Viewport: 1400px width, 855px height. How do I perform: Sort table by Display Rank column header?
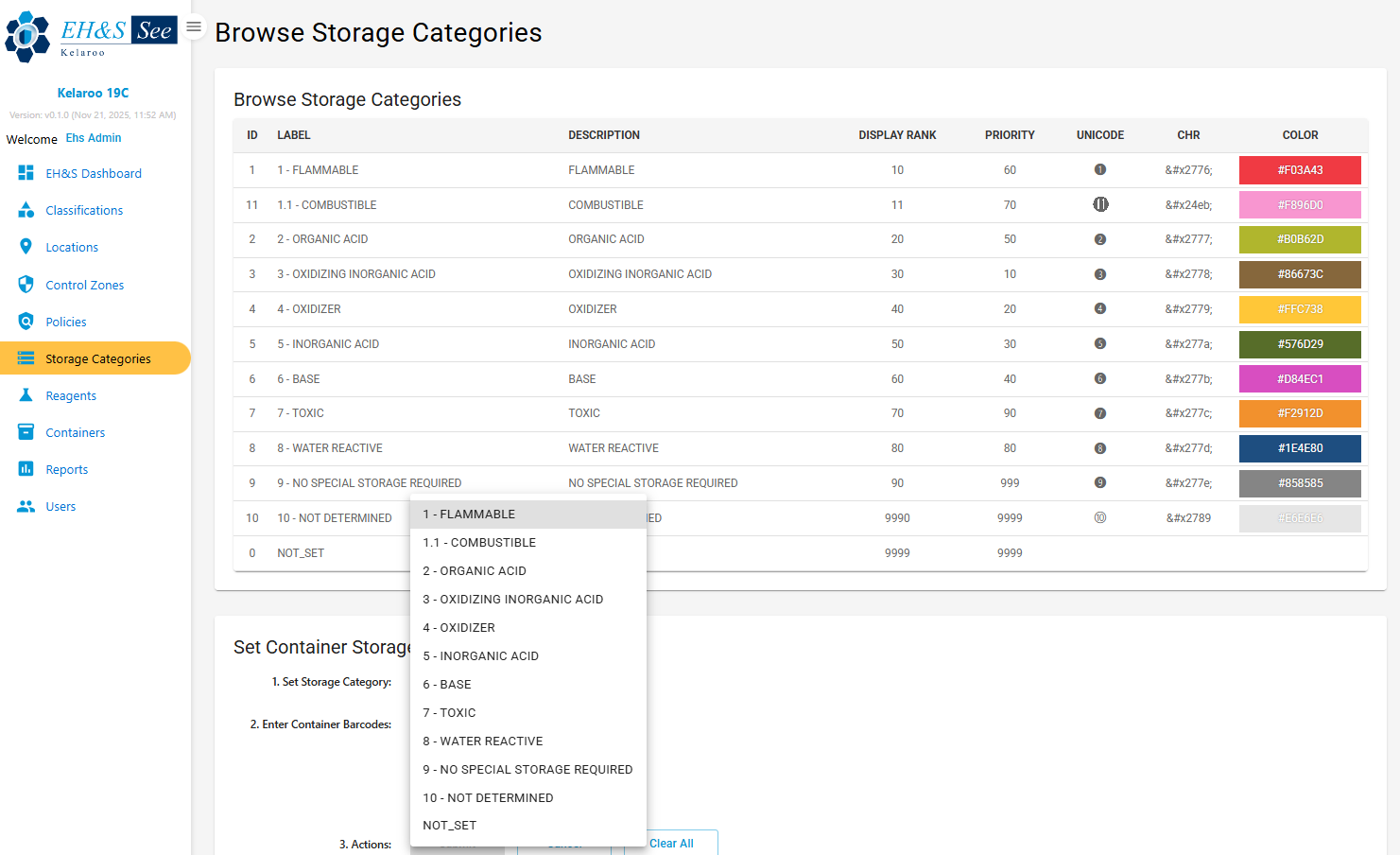896,135
